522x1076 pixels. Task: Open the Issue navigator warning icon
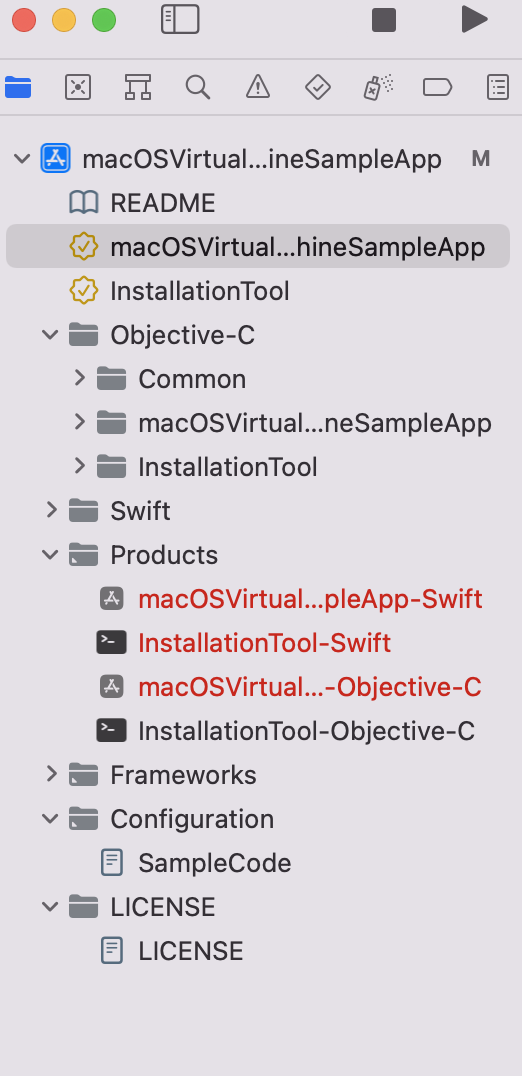pos(258,87)
